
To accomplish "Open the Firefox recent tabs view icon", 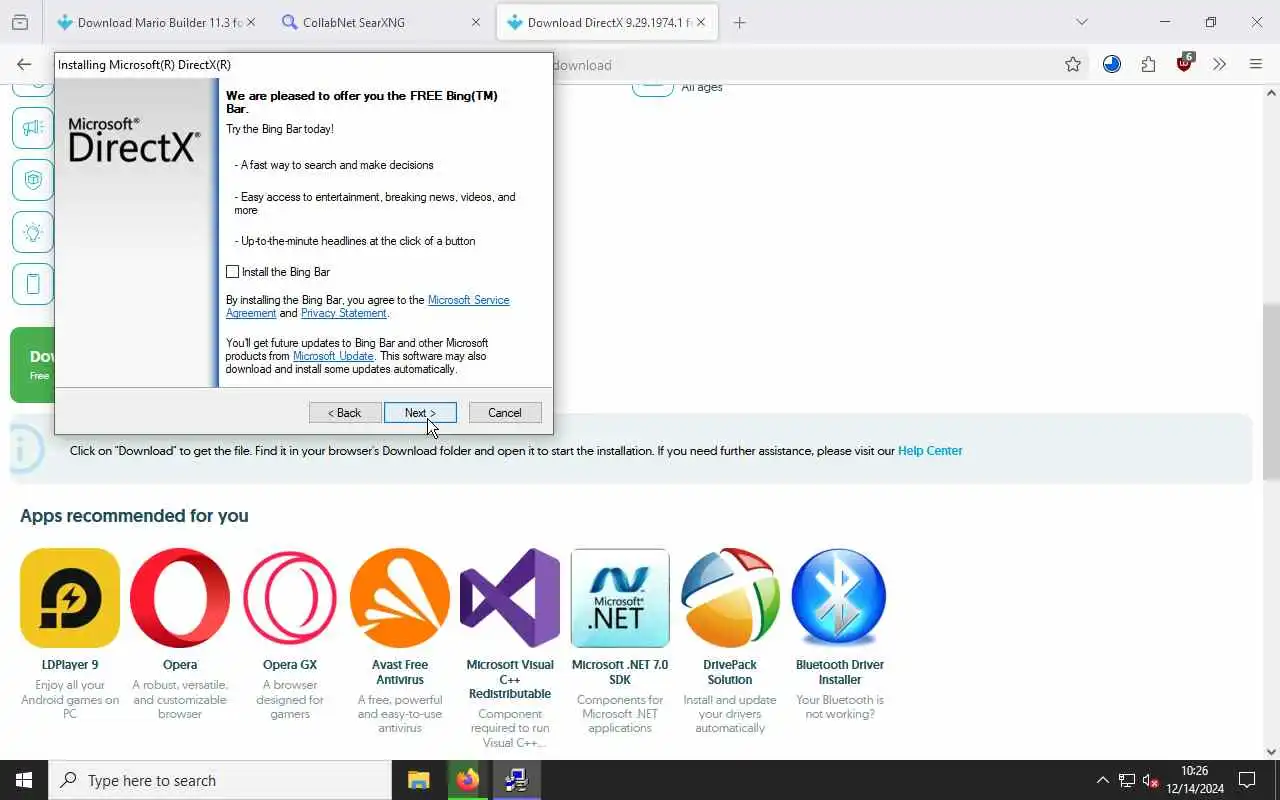I will point(20,22).
